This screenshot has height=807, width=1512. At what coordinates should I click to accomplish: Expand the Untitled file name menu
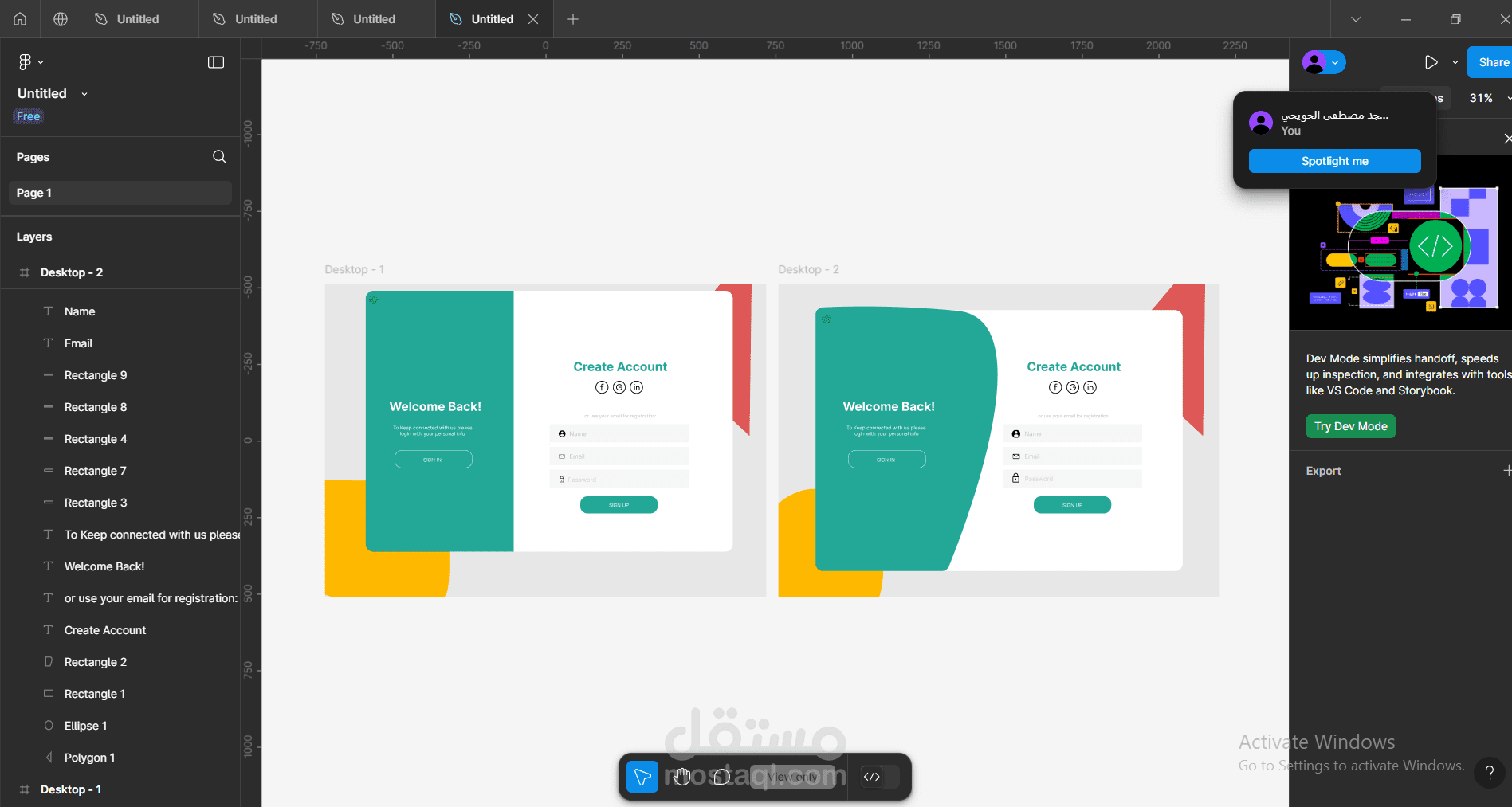pos(84,94)
